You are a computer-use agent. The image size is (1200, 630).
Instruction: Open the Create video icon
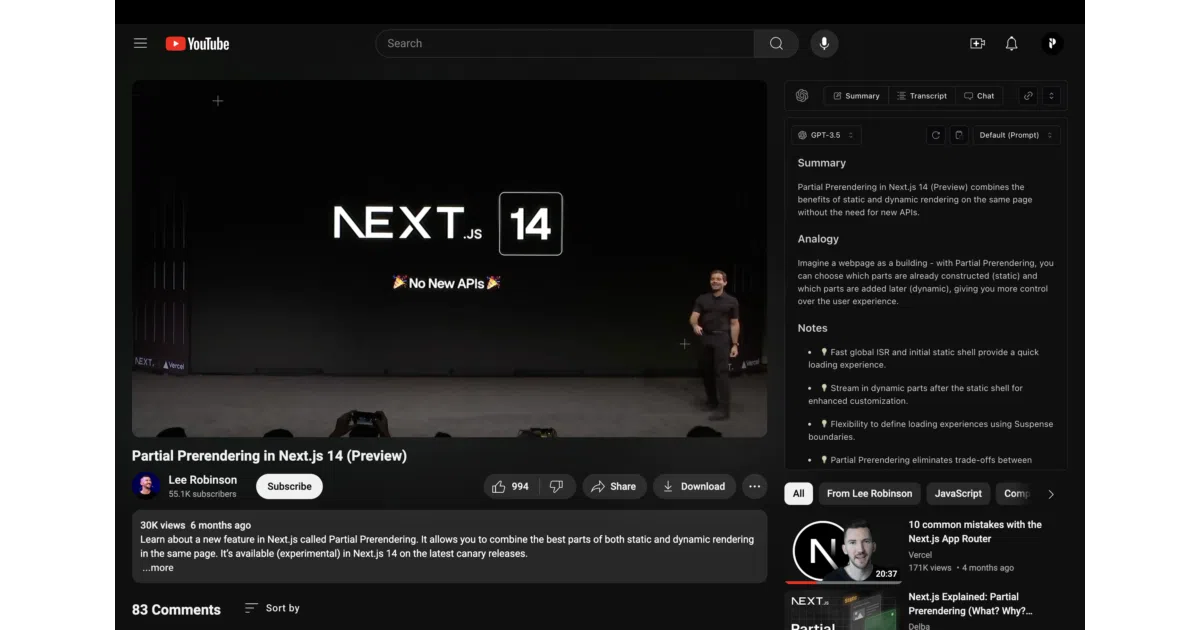[x=978, y=43]
